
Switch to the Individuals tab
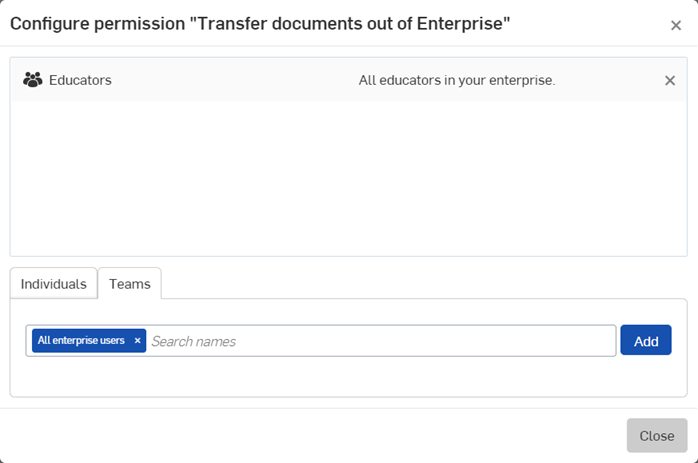[x=54, y=284]
